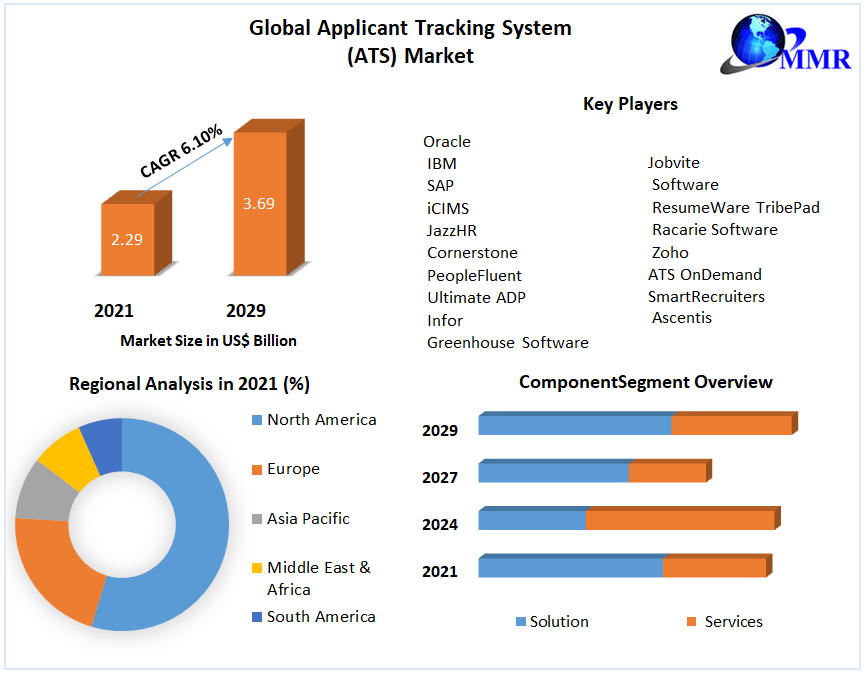The height and width of the screenshot is (675, 866).
Task: Switch to the ComponentSegment Overview title
Action: [x=645, y=382]
